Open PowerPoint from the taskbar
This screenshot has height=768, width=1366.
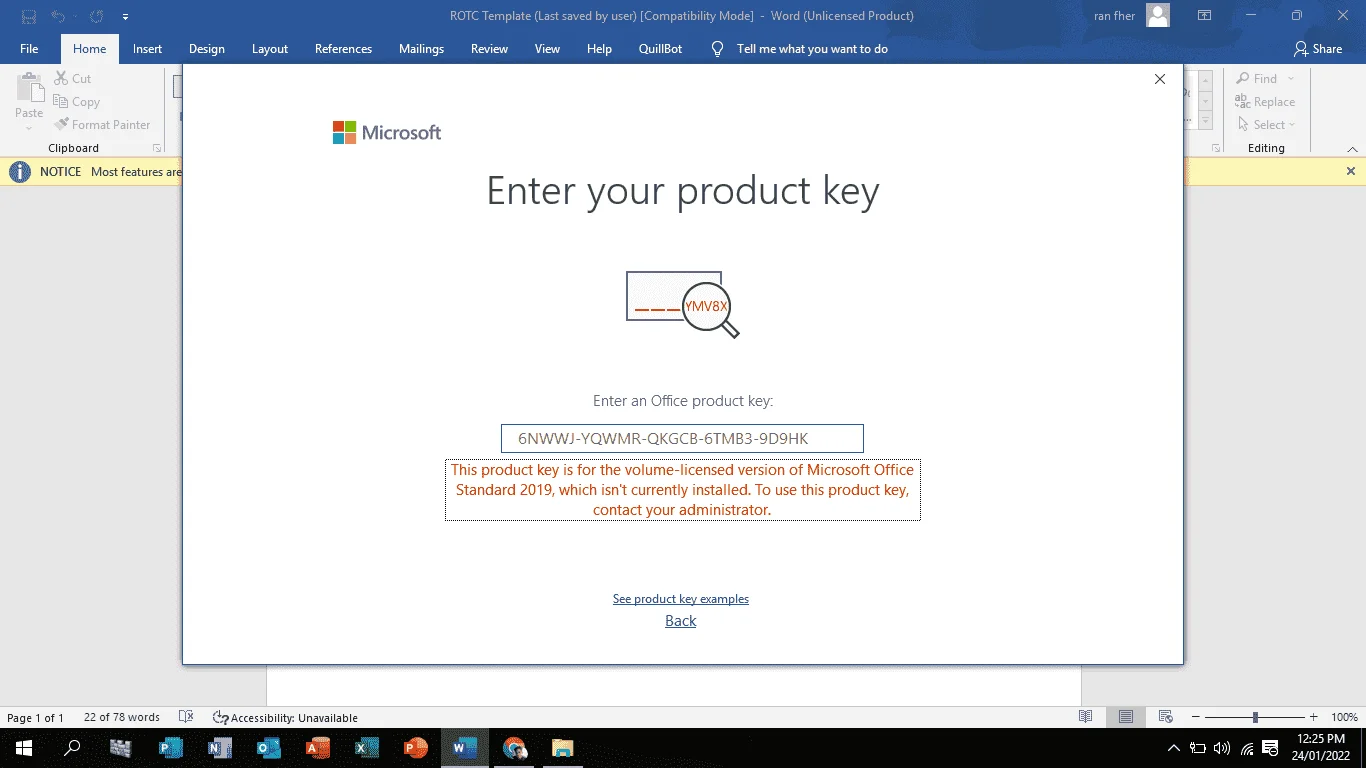[415, 748]
